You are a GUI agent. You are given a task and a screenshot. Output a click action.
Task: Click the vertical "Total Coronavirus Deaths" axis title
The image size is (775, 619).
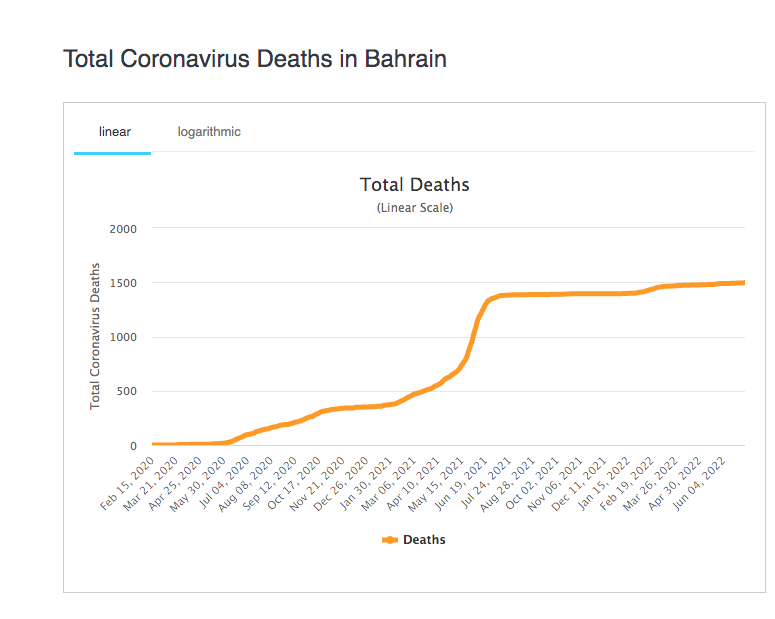point(96,336)
